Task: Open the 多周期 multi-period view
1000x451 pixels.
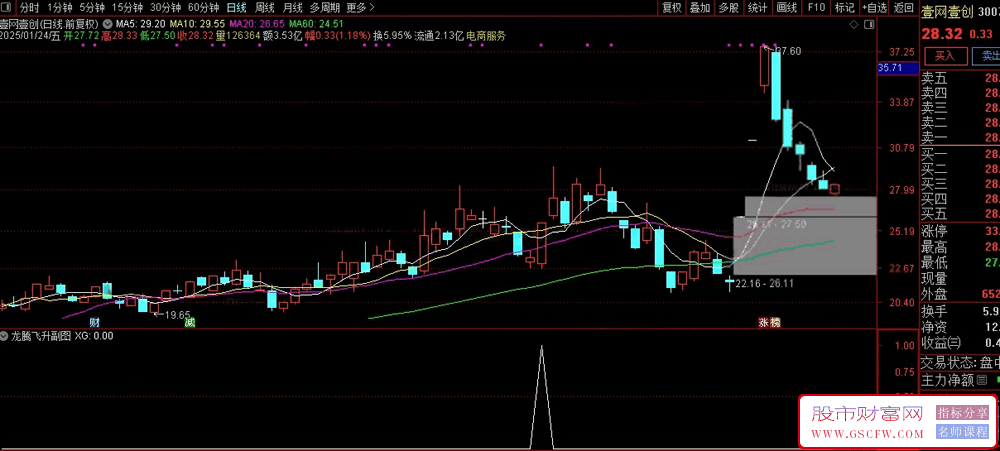Action: pyautogui.click(x=325, y=8)
